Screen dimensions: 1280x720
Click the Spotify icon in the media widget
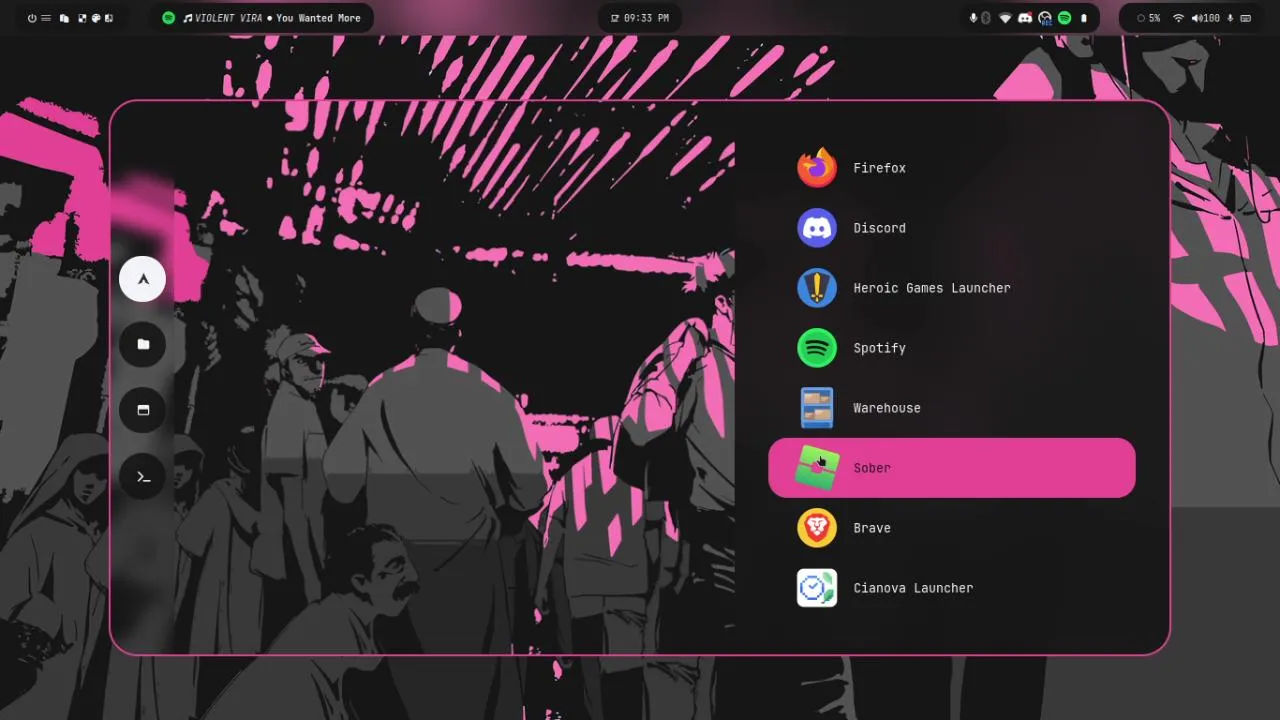click(x=169, y=18)
